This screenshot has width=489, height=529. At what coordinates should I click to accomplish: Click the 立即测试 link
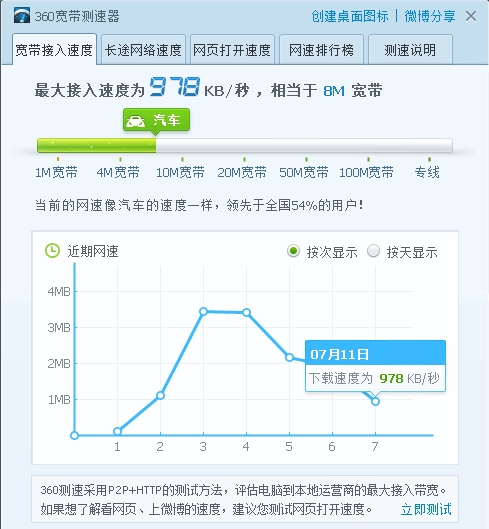point(426,509)
